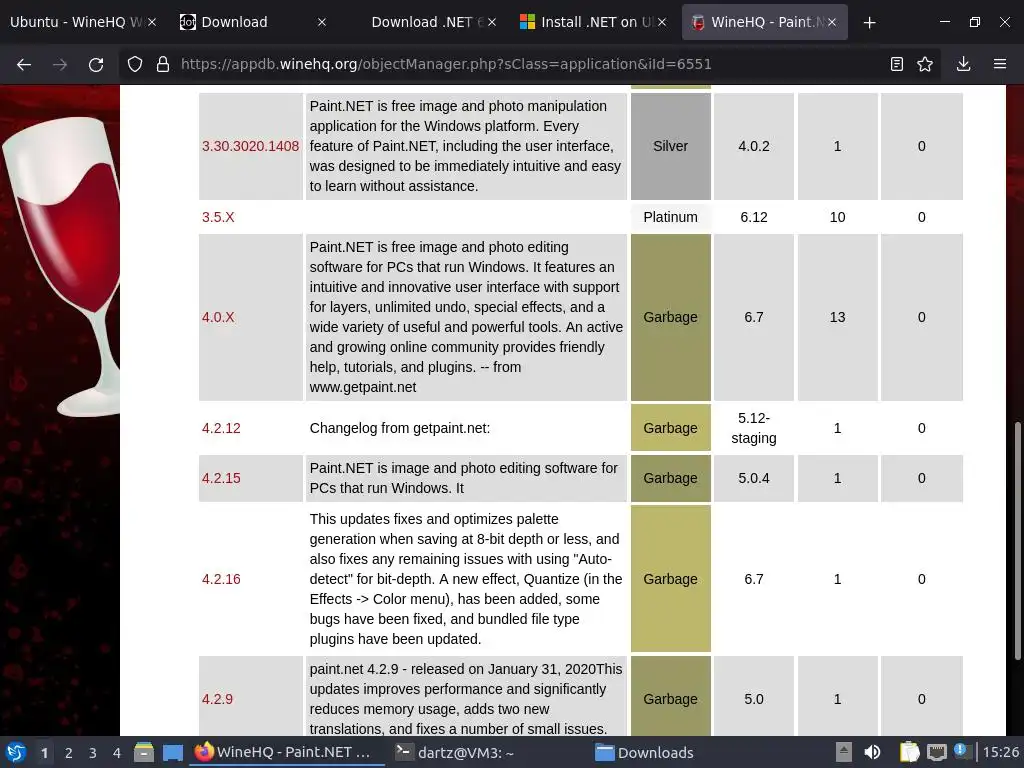Open version 4.2.12 link
Image resolution: width=1024 pixels, height=768 pixels.
click(221, 428)
